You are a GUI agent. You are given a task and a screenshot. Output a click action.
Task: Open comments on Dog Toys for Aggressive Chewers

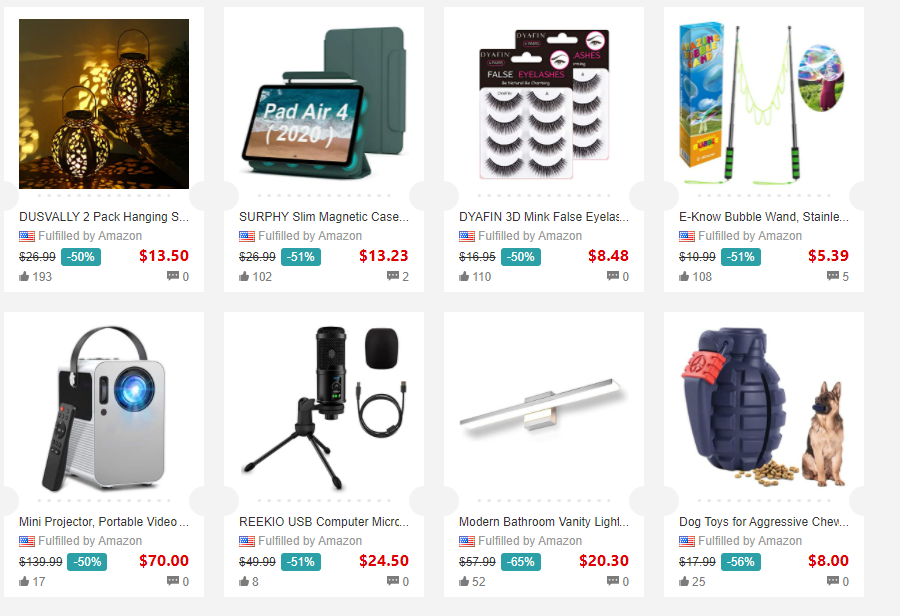(833, 581)
